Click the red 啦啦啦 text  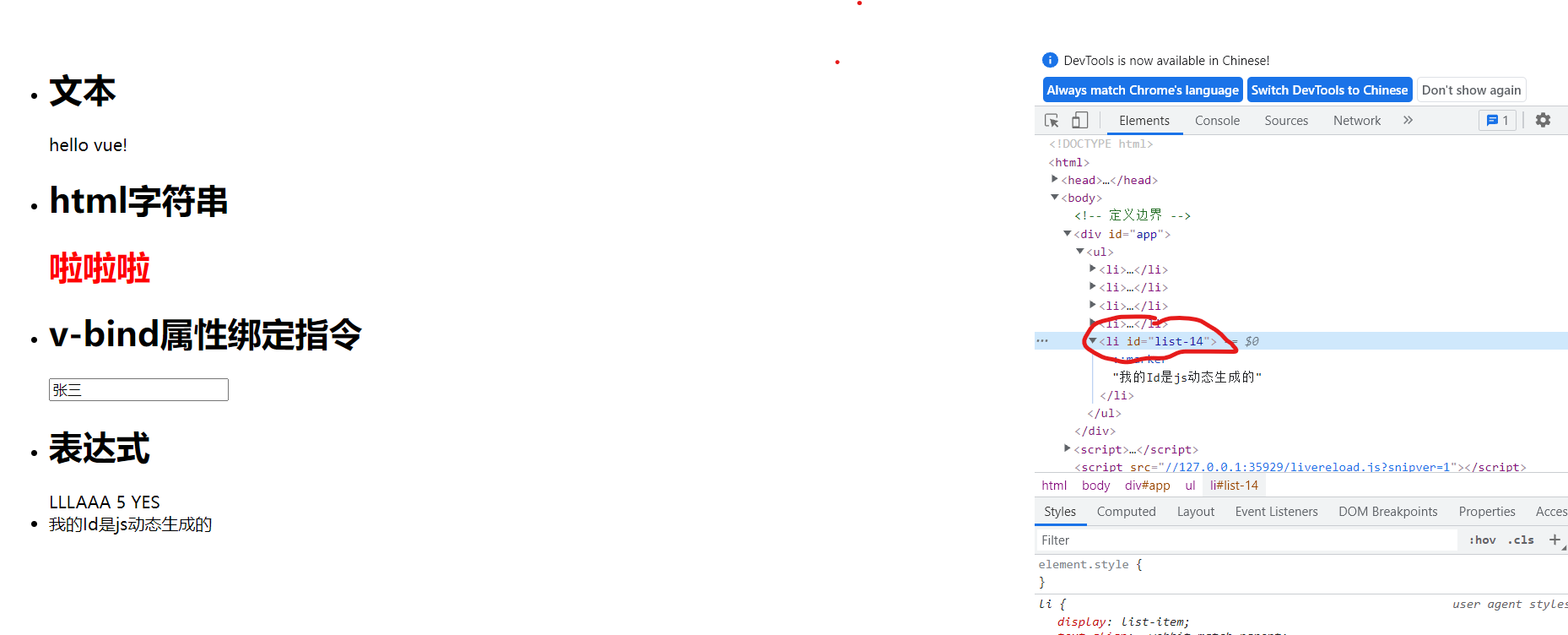100,269
